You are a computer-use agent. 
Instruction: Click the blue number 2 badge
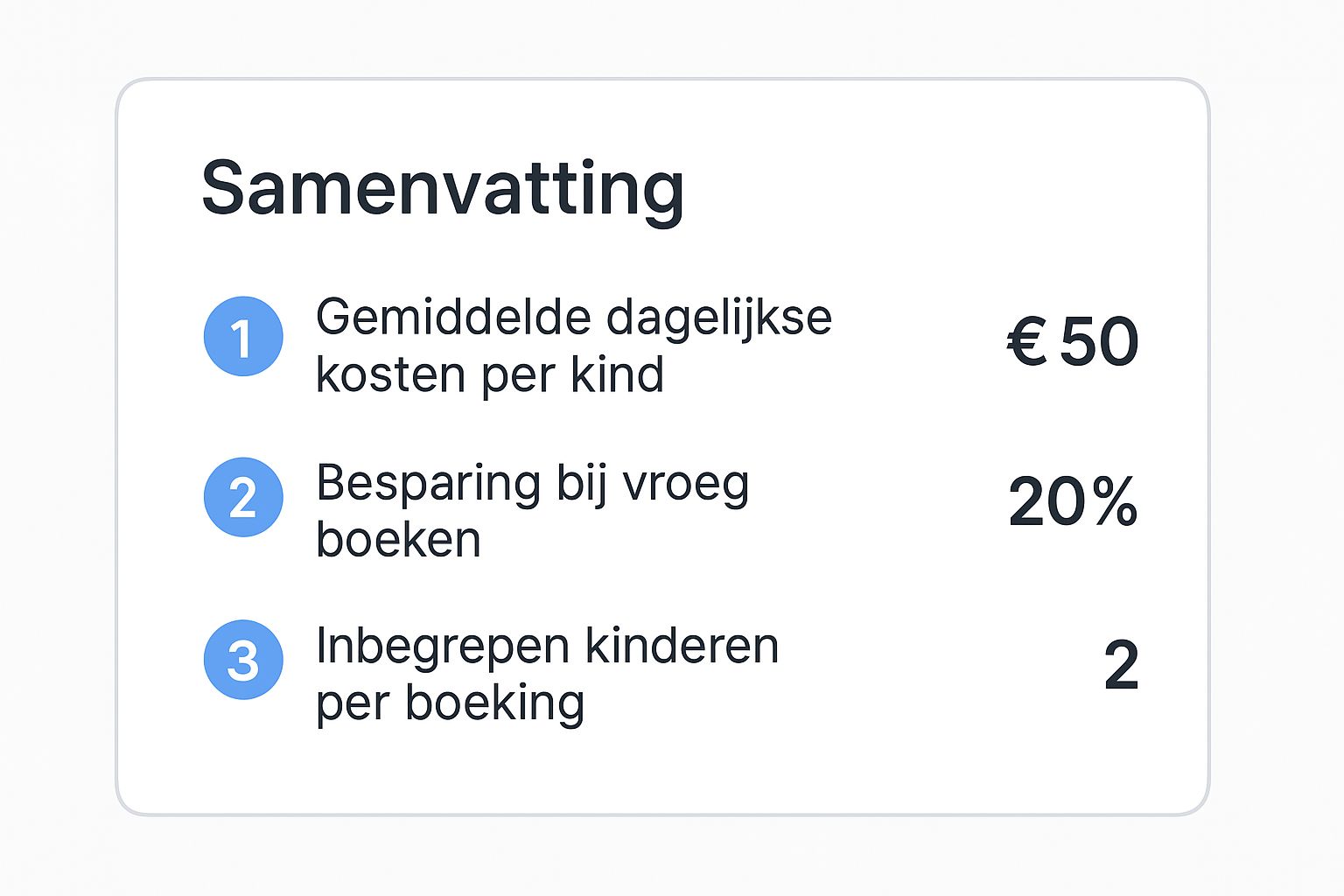(x=243, y=497)
